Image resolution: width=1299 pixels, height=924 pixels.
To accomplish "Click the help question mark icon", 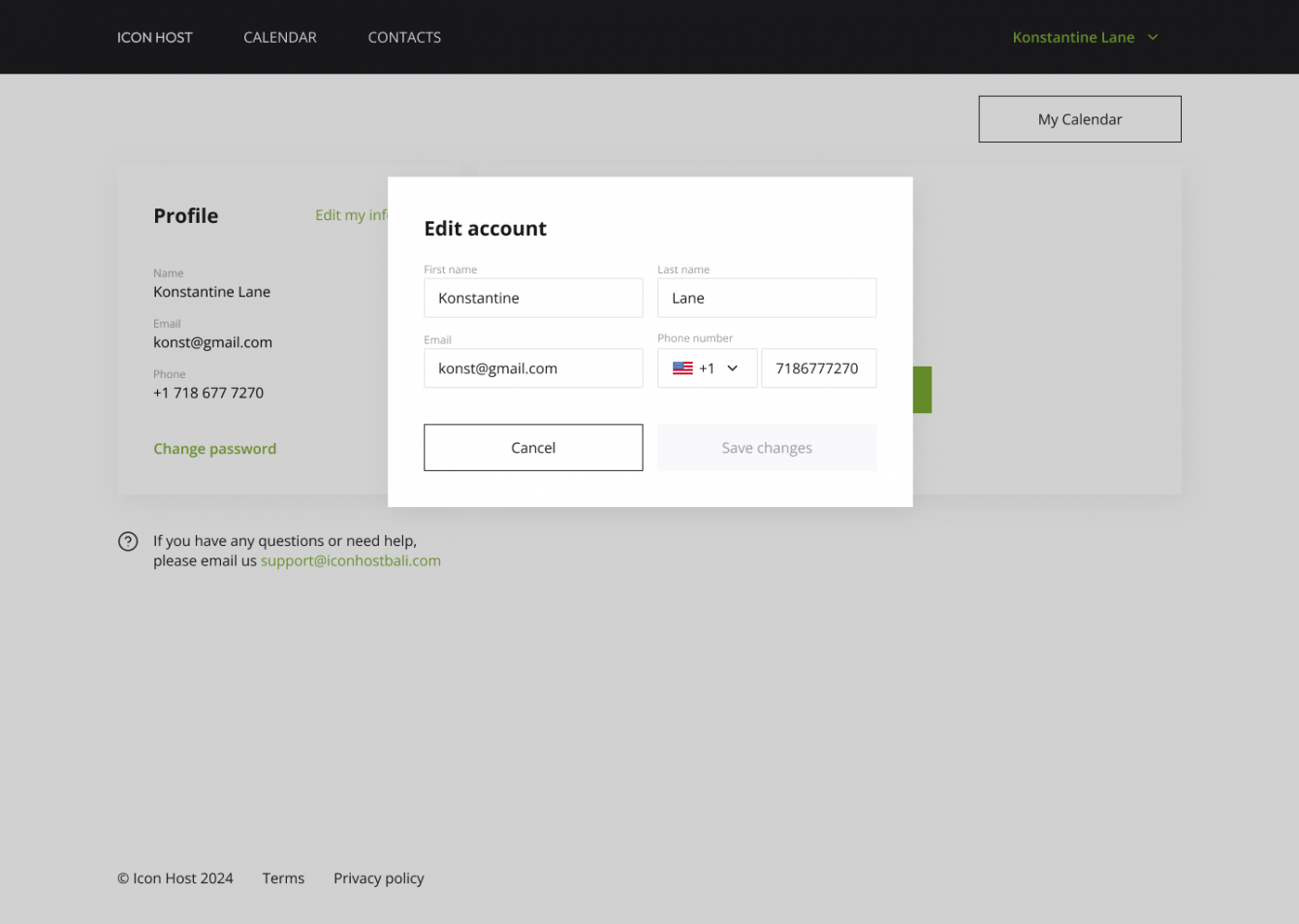I will (128, 541).
